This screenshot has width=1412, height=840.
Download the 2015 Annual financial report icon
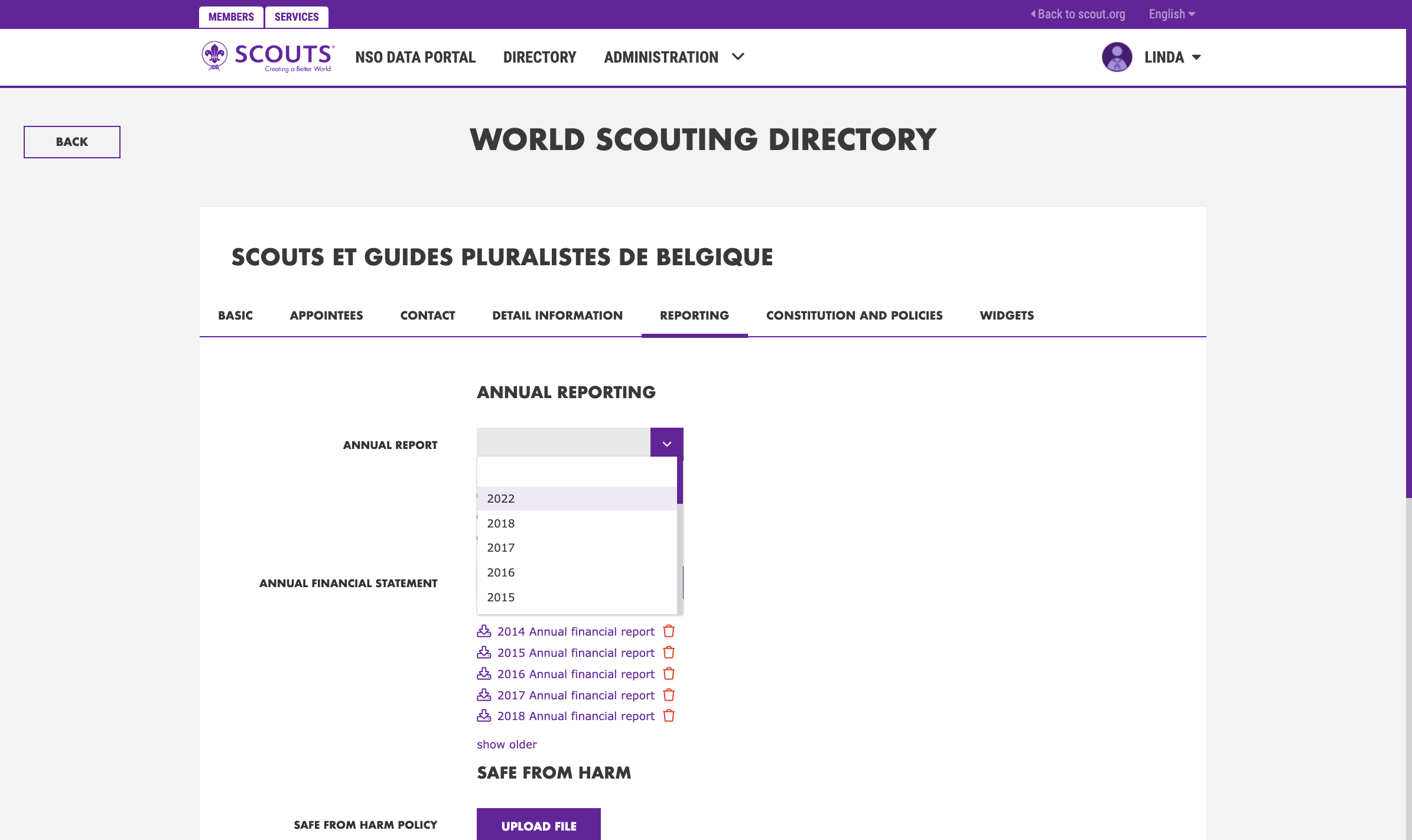click(x=484, y=653)
